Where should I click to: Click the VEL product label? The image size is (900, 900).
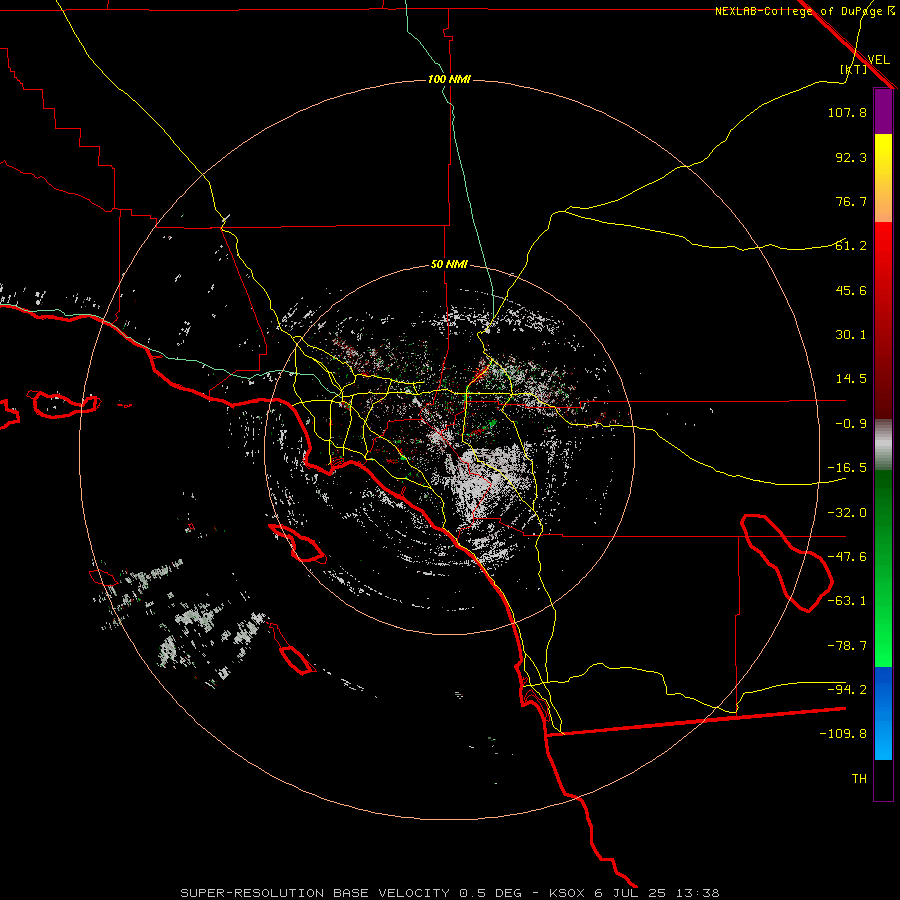tap(878, 60)
